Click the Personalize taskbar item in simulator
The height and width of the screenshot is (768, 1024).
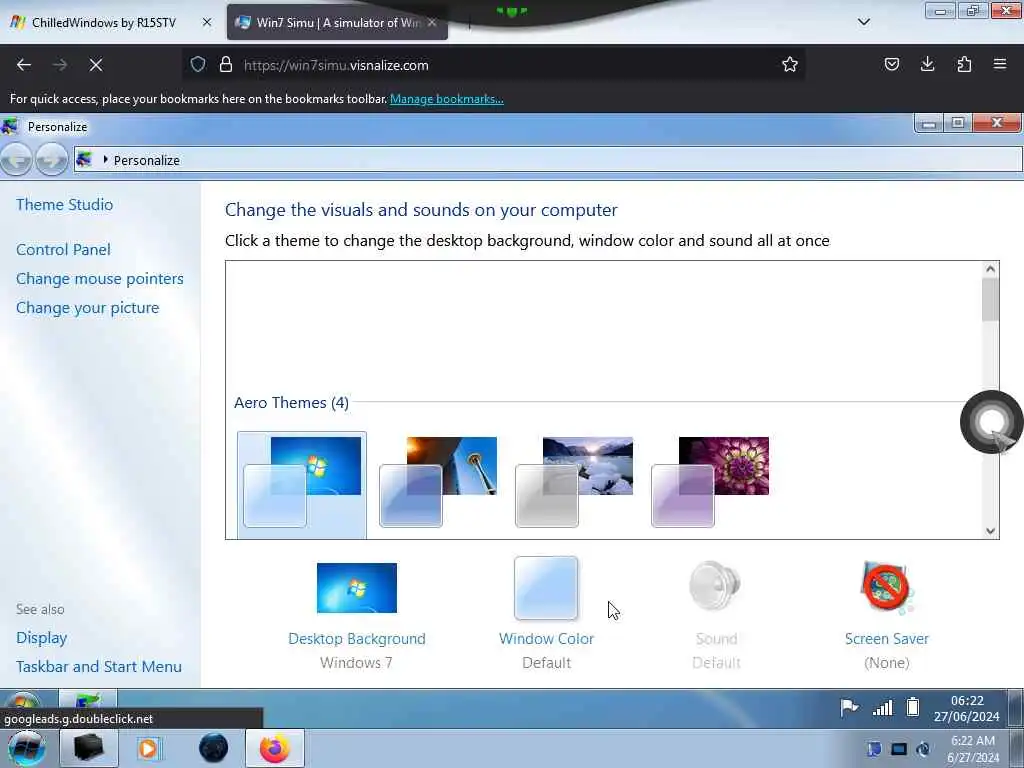click(x=88, y=701)
